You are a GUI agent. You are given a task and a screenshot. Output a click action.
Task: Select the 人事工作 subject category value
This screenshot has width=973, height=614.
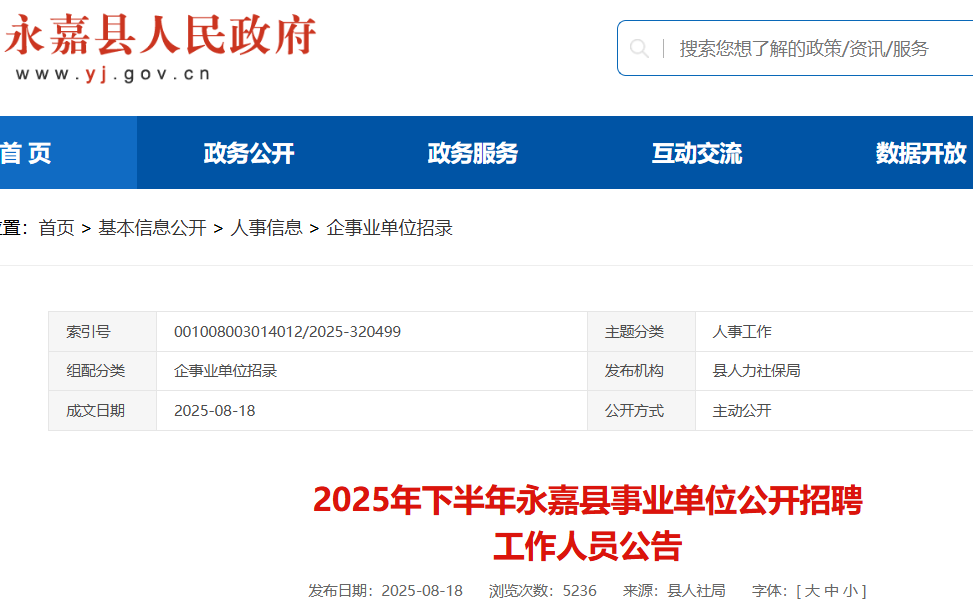tap(742, 332)
